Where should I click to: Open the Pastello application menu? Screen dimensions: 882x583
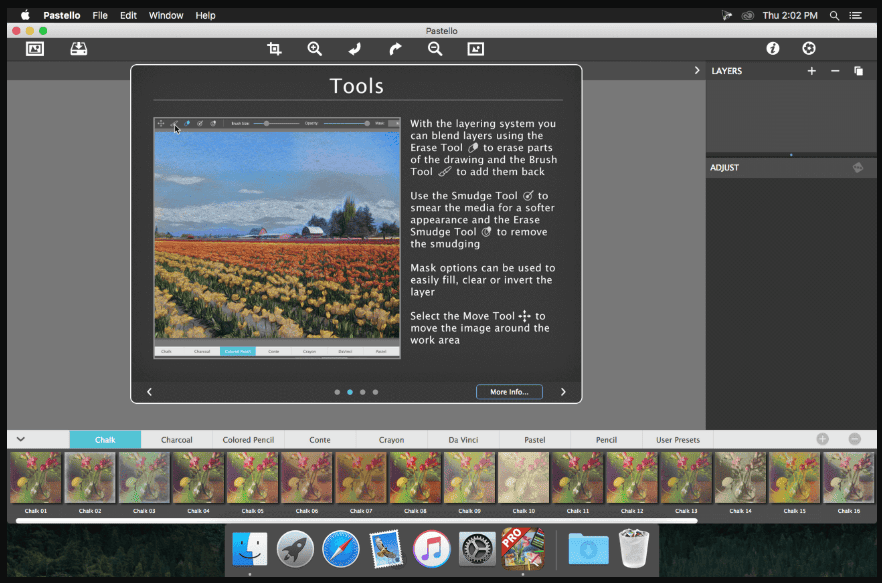62,15
